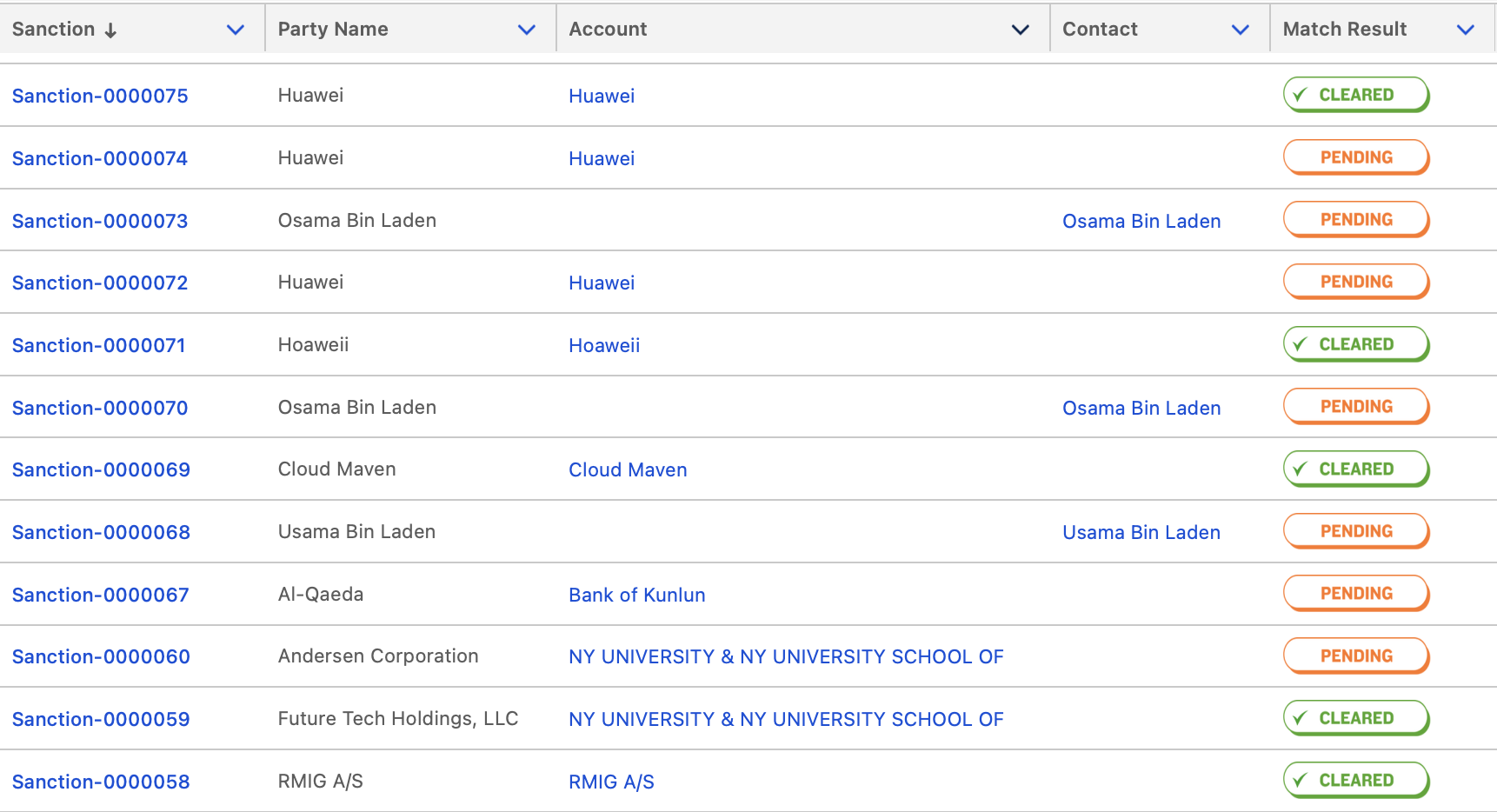Open record Sanction-0000074
Viewport: 1497px width, 812px height.
[100, 158]
